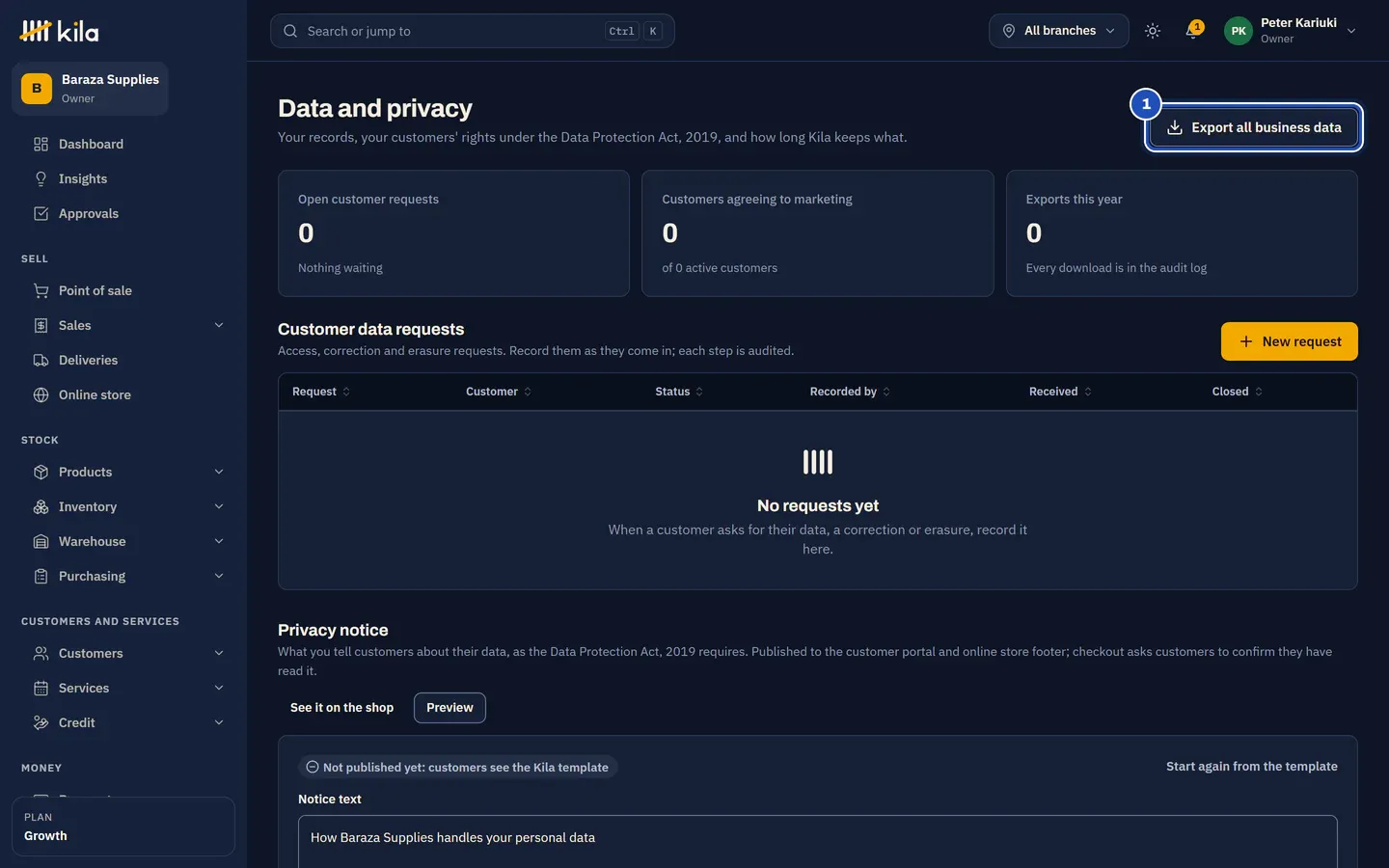Click the Warehouse building icon
Screen dimensions: 1389x868
pyautogui.click(x=41, y=541)
